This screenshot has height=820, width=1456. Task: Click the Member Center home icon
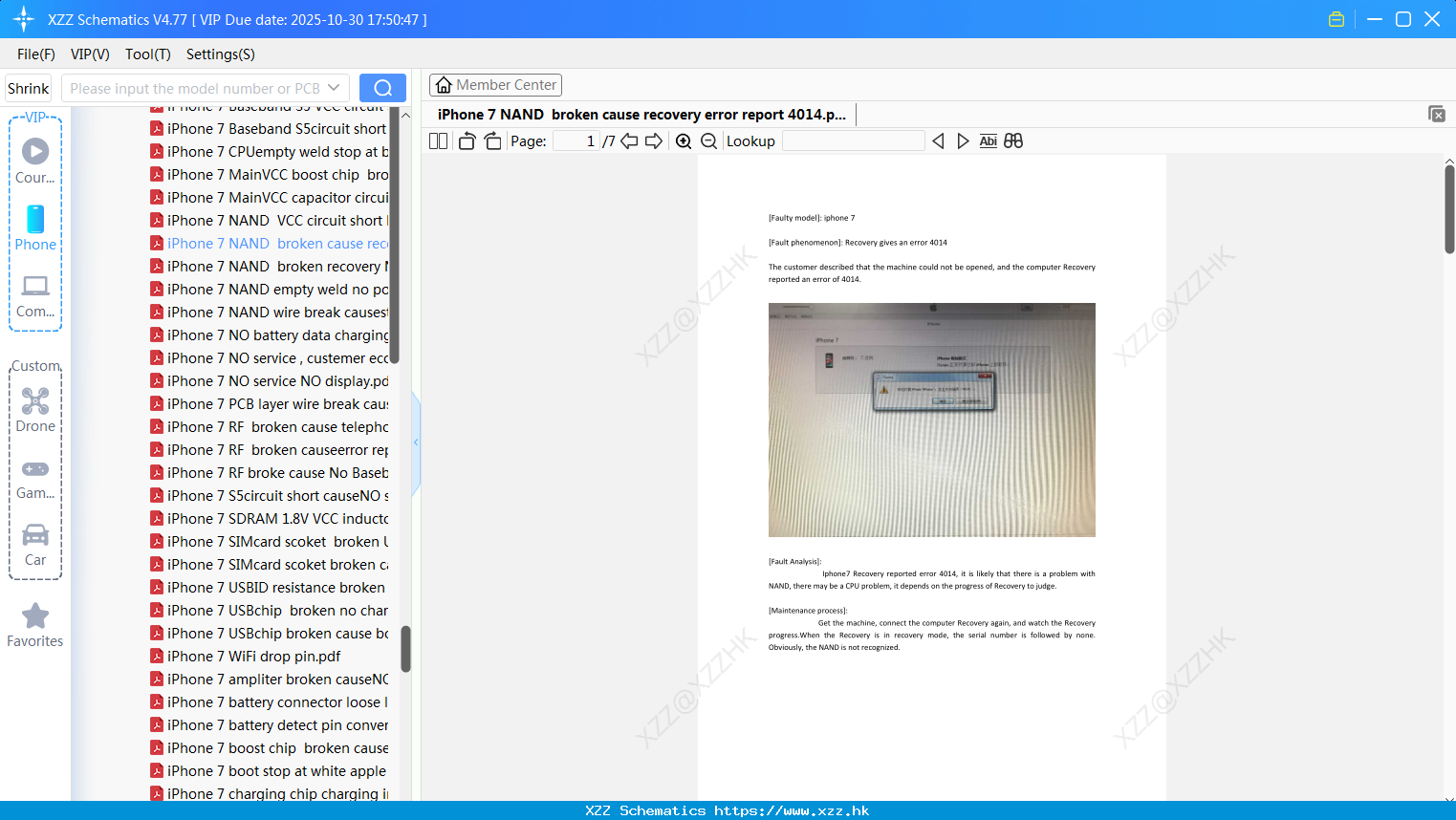444,85
